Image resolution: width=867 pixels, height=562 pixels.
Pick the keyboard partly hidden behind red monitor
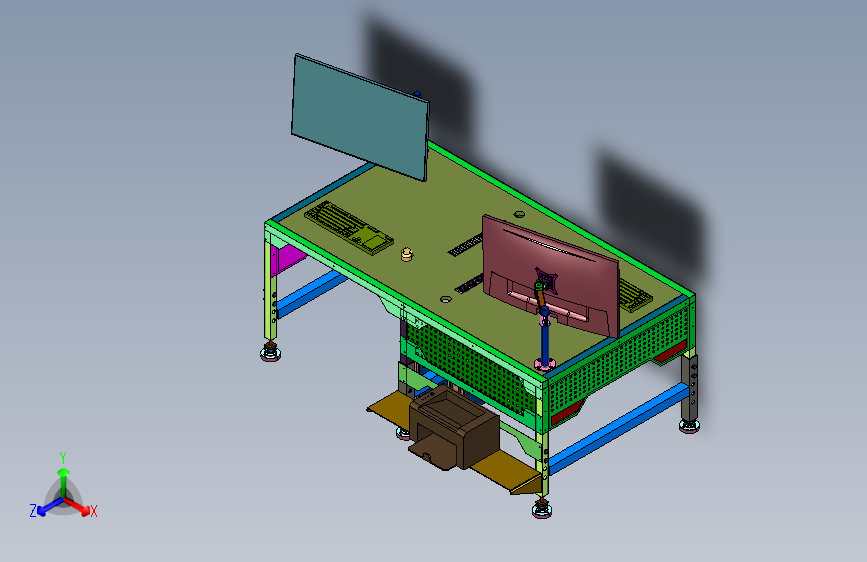tap(634, 295)
